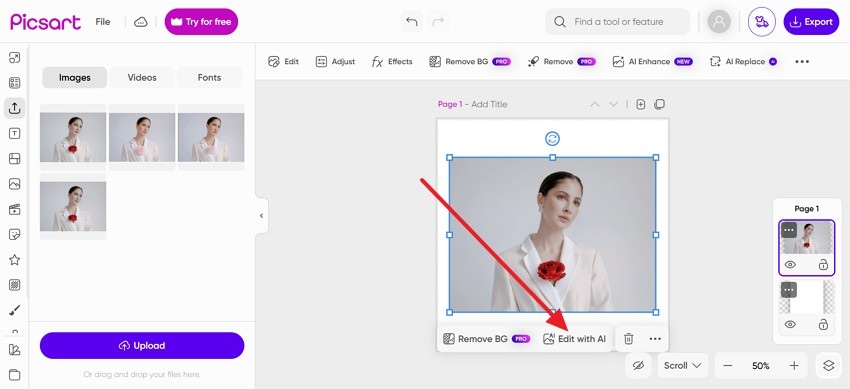
Task: Click Remove BG in top toolbar
Action: click(x=469, y=62)
